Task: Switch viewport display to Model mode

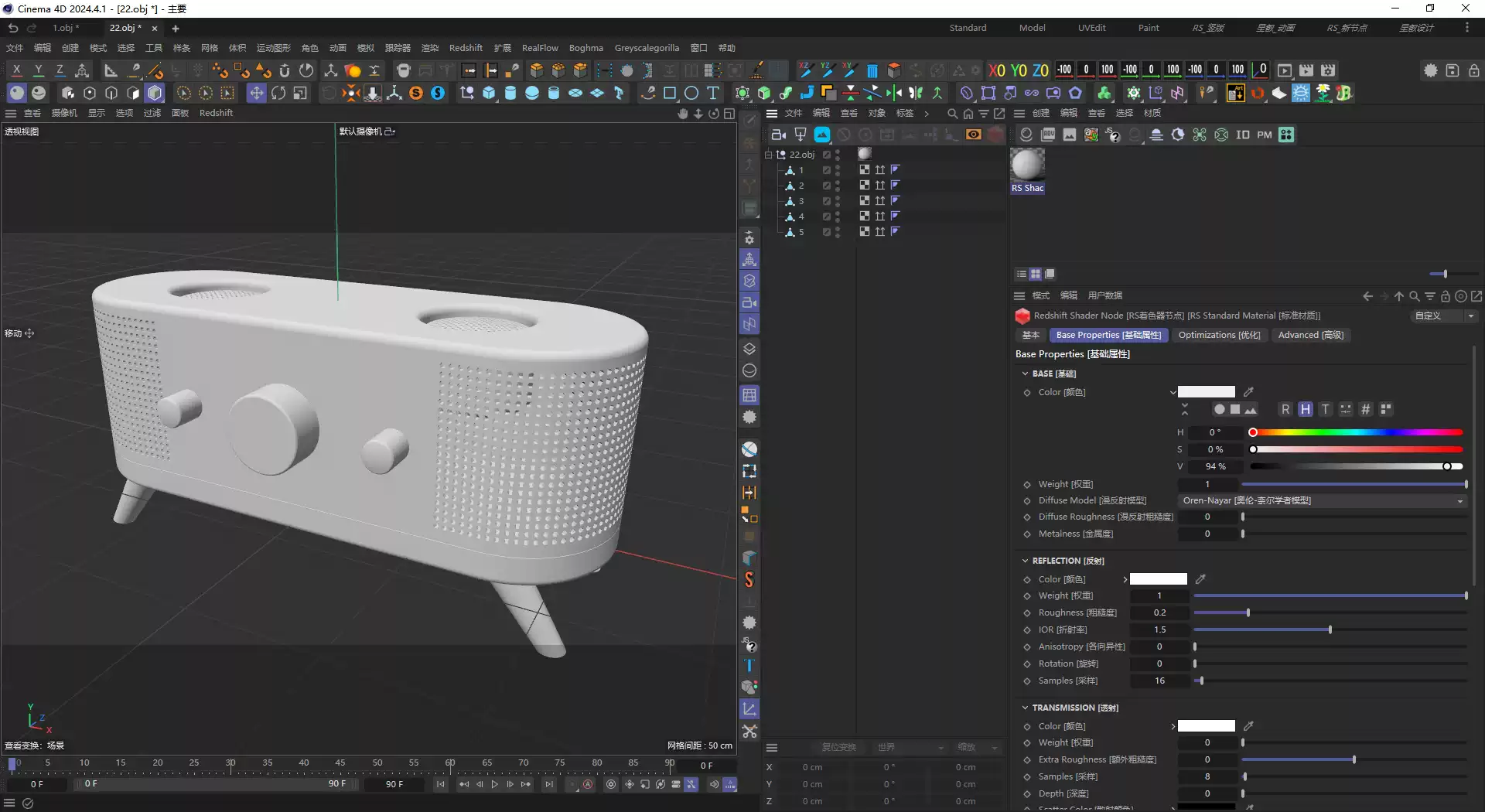Action: coord(1032,28)
